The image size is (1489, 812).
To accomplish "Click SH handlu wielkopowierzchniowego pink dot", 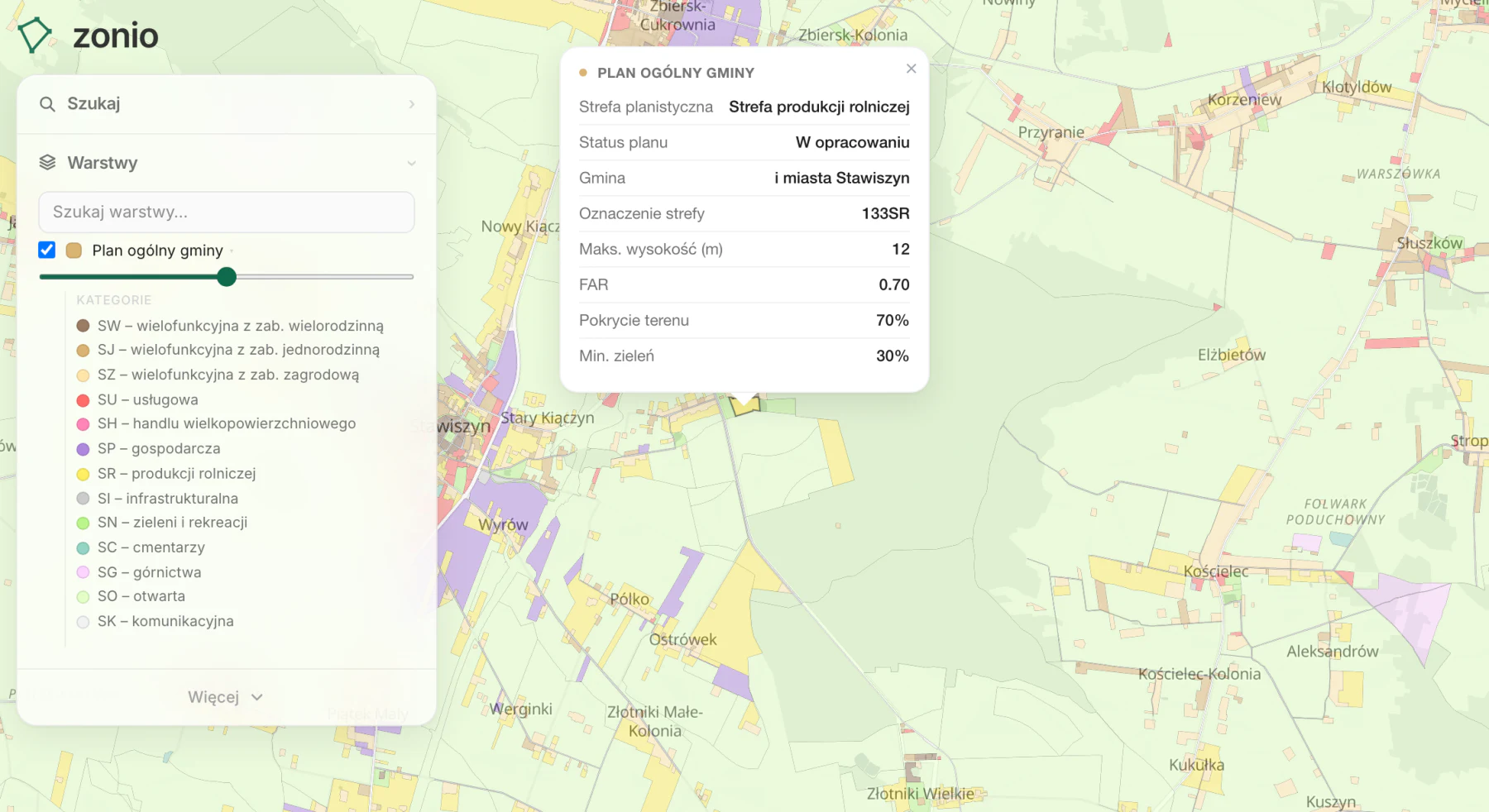I will pyautogui.click(x=83, y=424).
